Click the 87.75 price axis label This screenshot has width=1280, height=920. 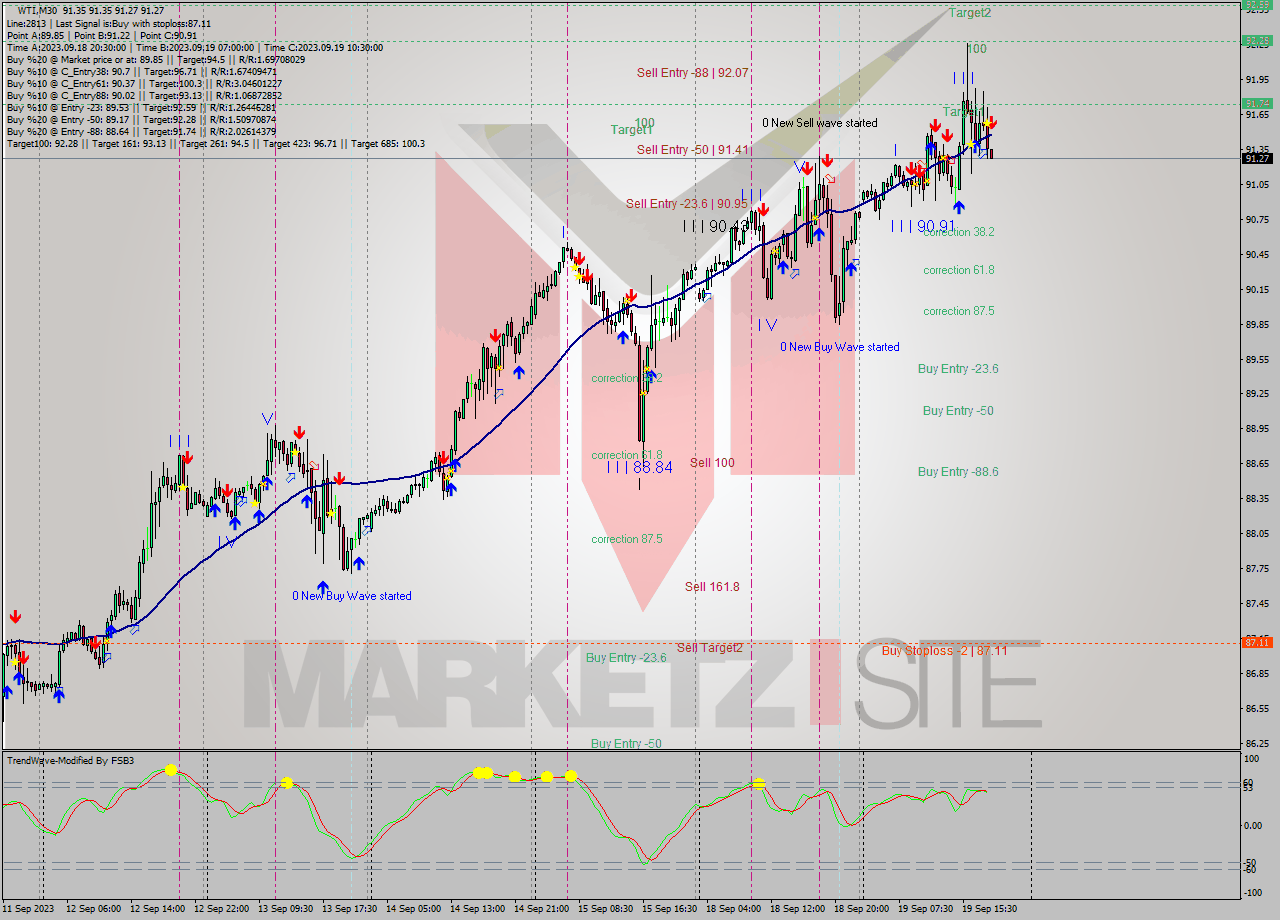(x=1258, y=568)
